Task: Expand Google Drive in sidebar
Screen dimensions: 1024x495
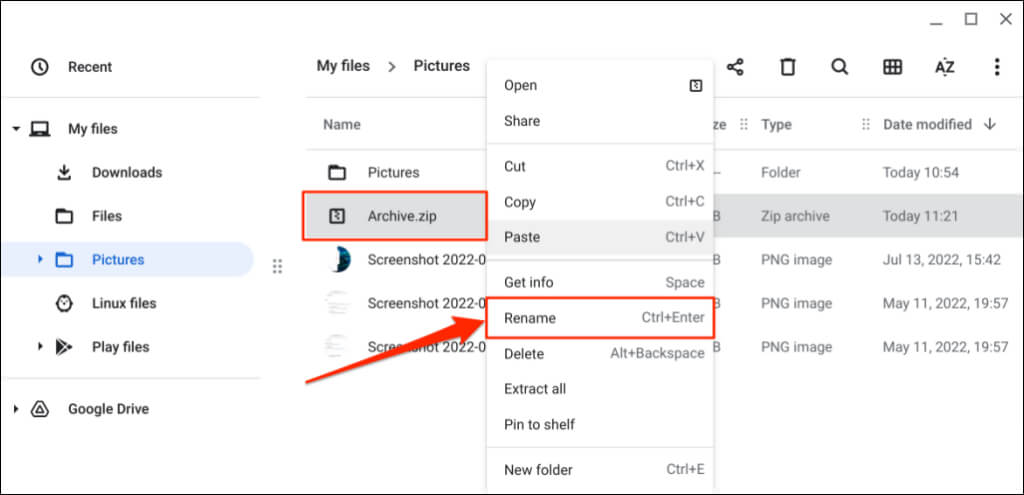Action: point(17,409)
